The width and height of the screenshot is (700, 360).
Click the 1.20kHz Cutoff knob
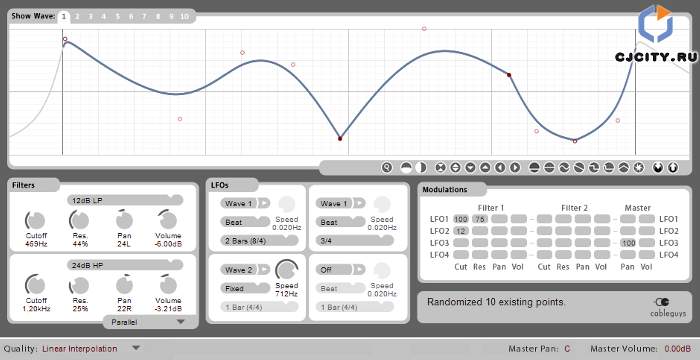point(36,285)
